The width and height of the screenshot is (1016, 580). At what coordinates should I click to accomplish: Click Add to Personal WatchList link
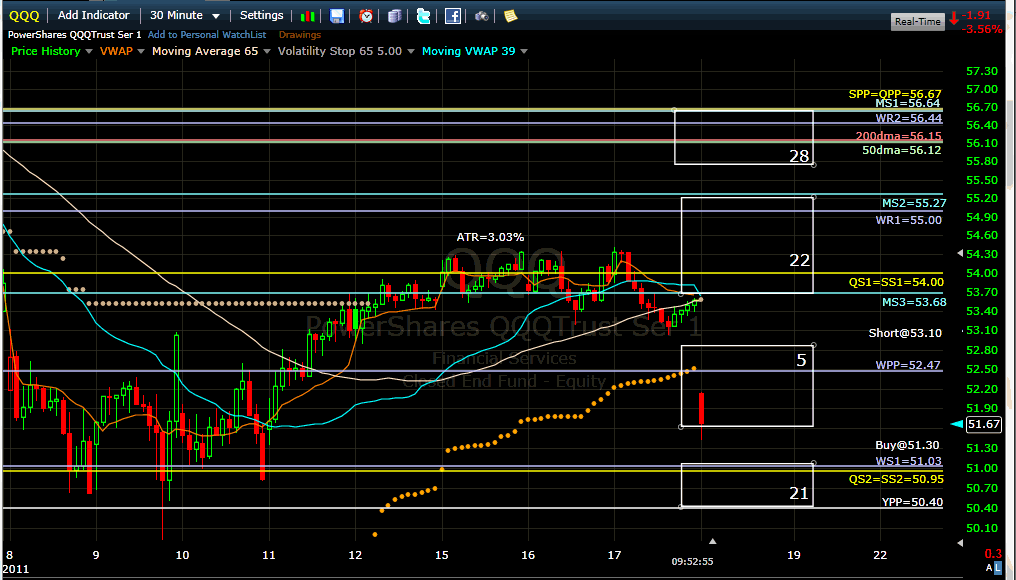(207, 34)
